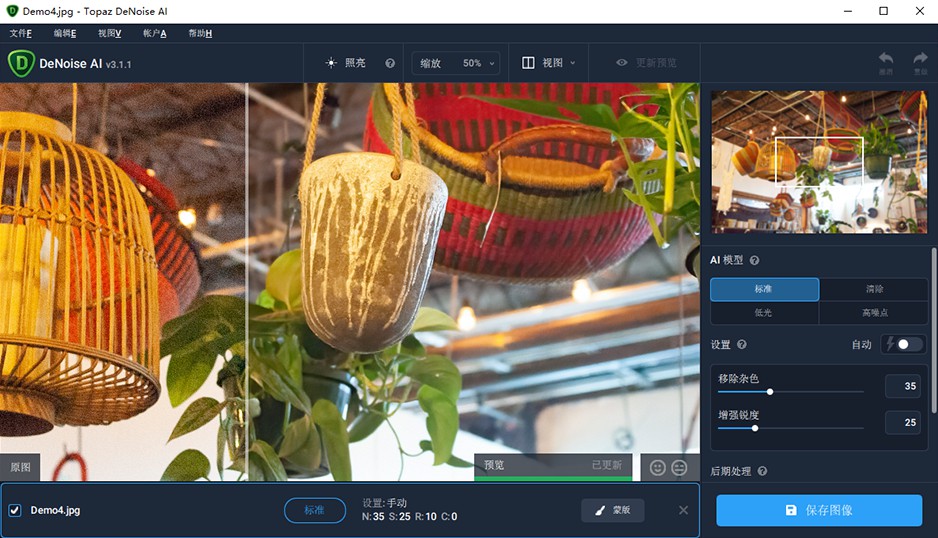Click the Topaz icon in title bar

[12, 11]
